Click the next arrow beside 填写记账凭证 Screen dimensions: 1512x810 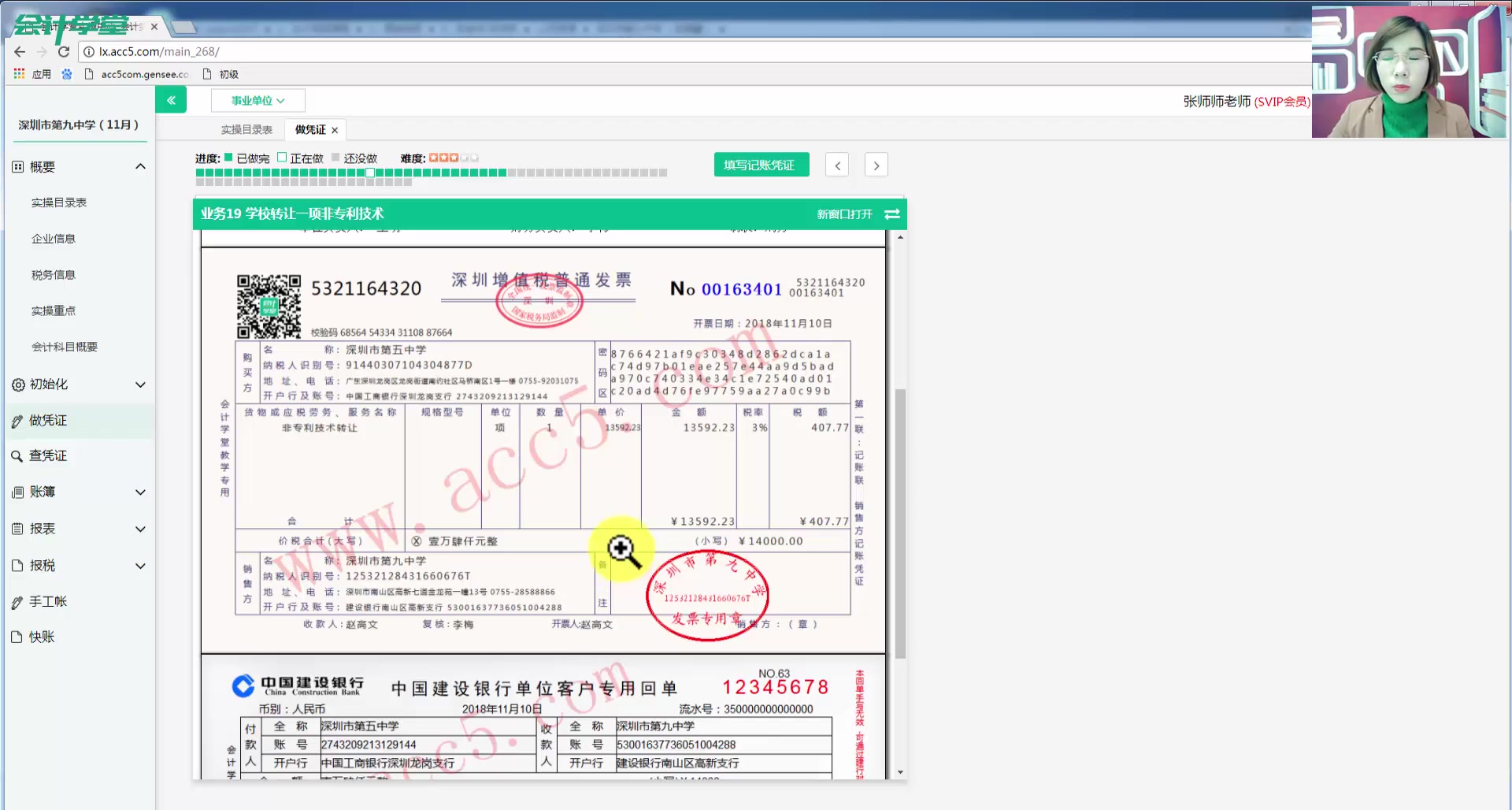pos(876,164)
